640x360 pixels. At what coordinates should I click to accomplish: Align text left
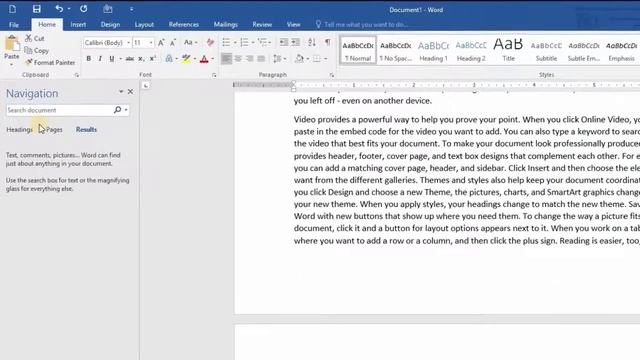click(x=226, y=59)
